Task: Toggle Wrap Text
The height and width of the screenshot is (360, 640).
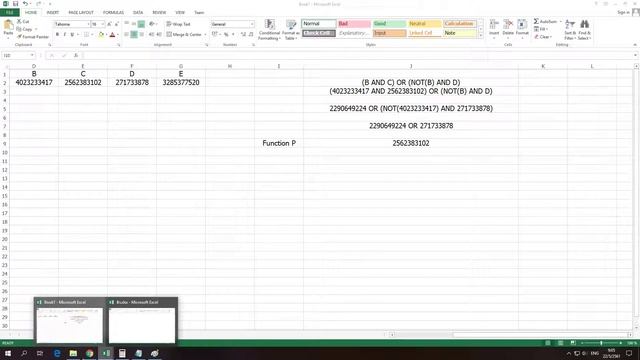Action: pyautogui.click(x=178, y=24)
